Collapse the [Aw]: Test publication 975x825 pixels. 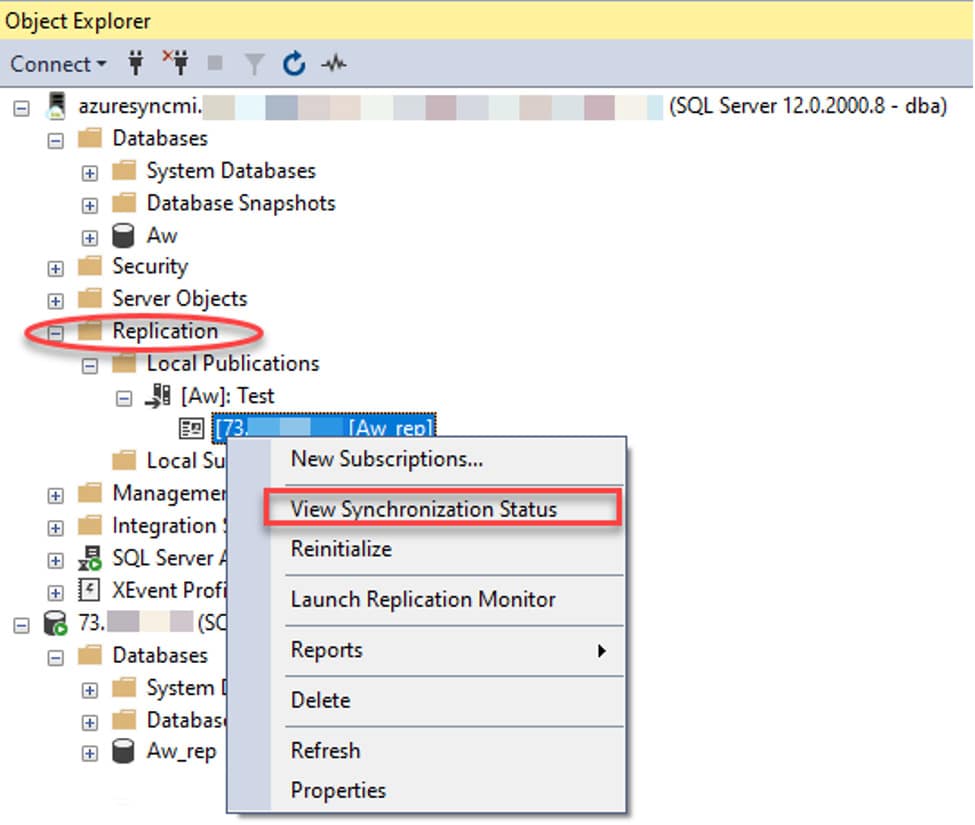pyautogui.click(x=124, y=398)
